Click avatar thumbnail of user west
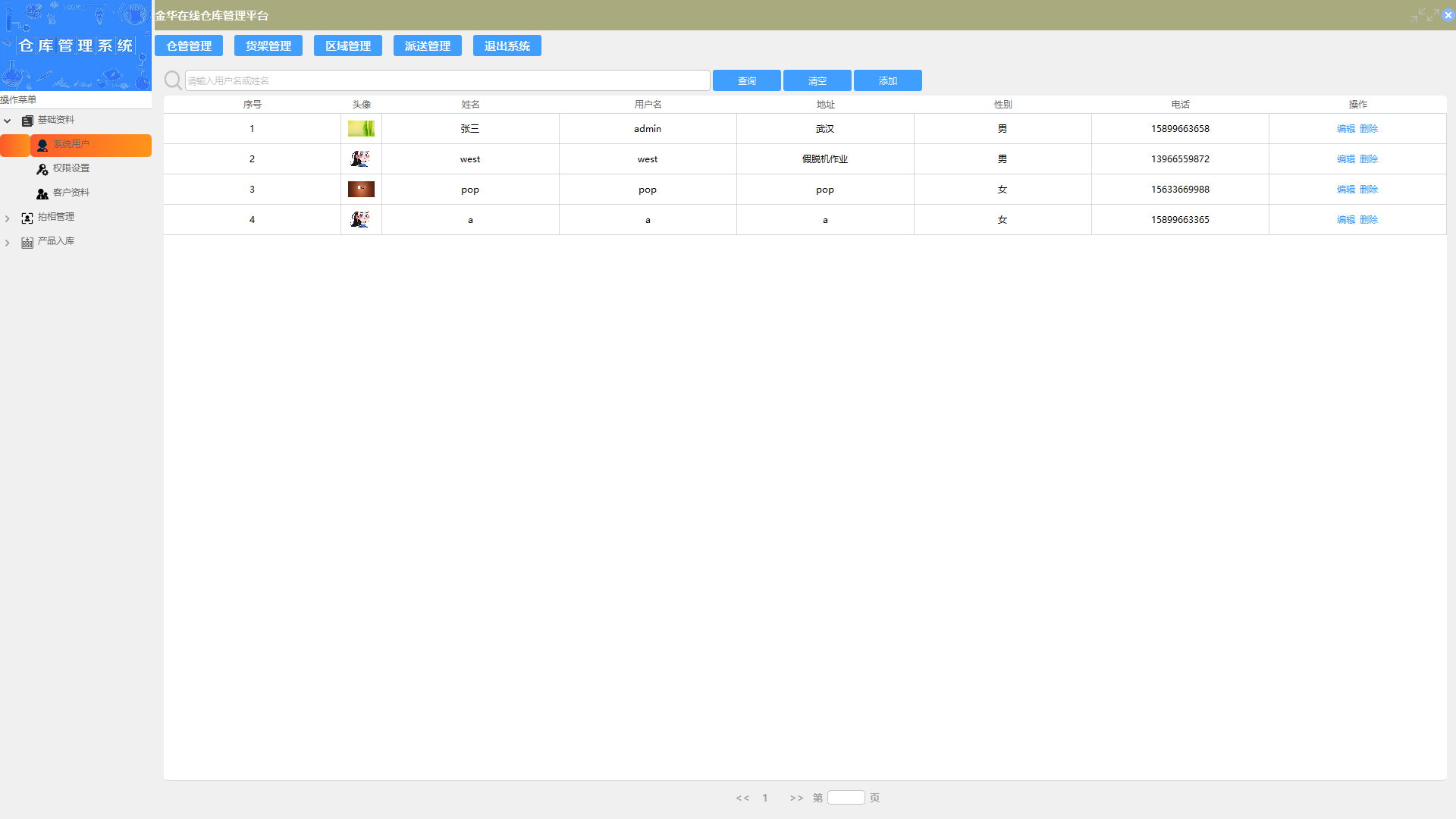This screenshot has height=819, width=1456. point(361,159)
